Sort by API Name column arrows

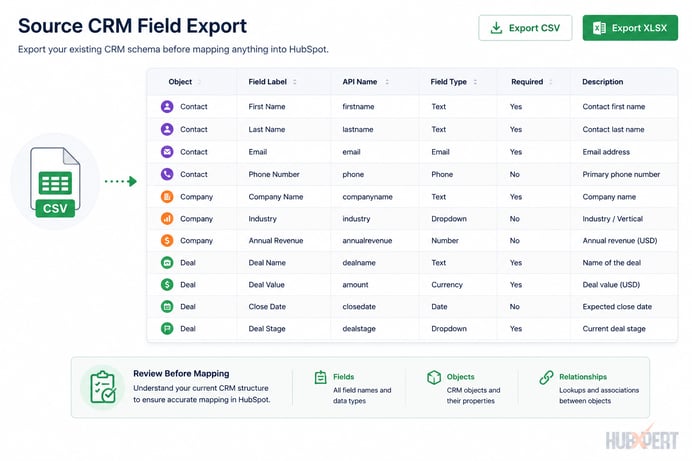click(x=387, y=82)
